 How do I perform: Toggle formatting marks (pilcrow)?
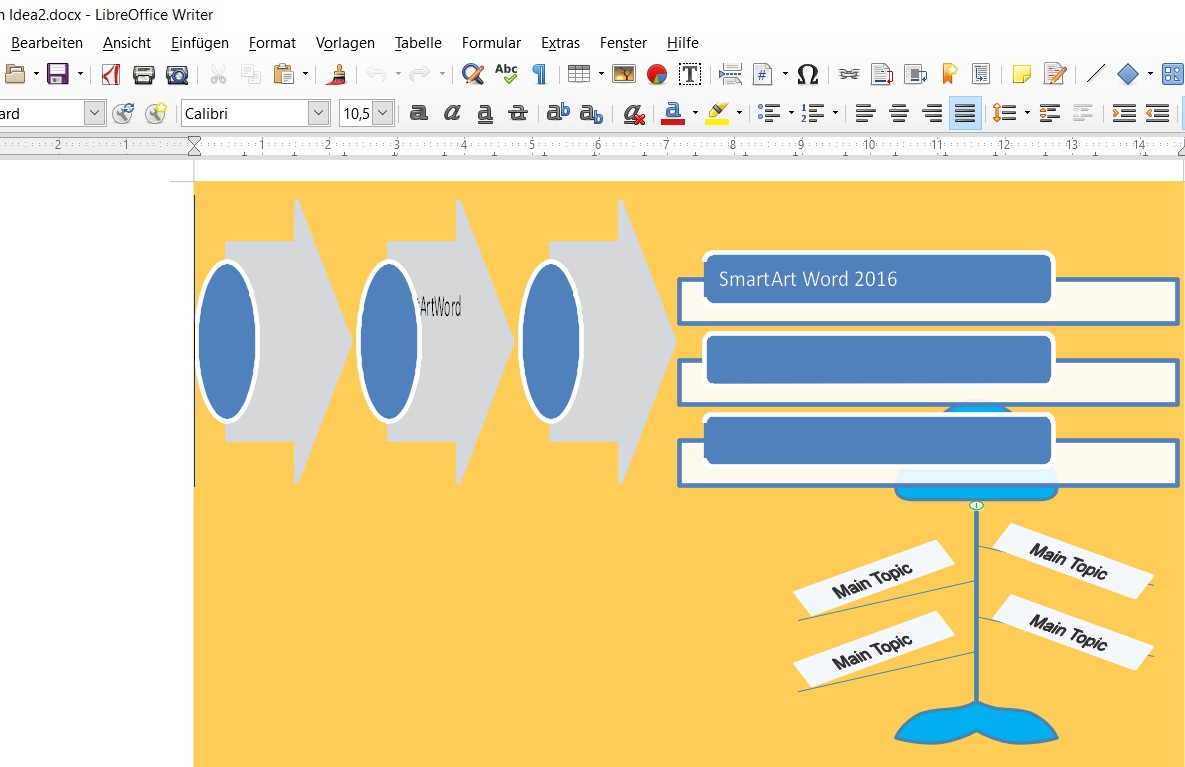pos(539,74)
